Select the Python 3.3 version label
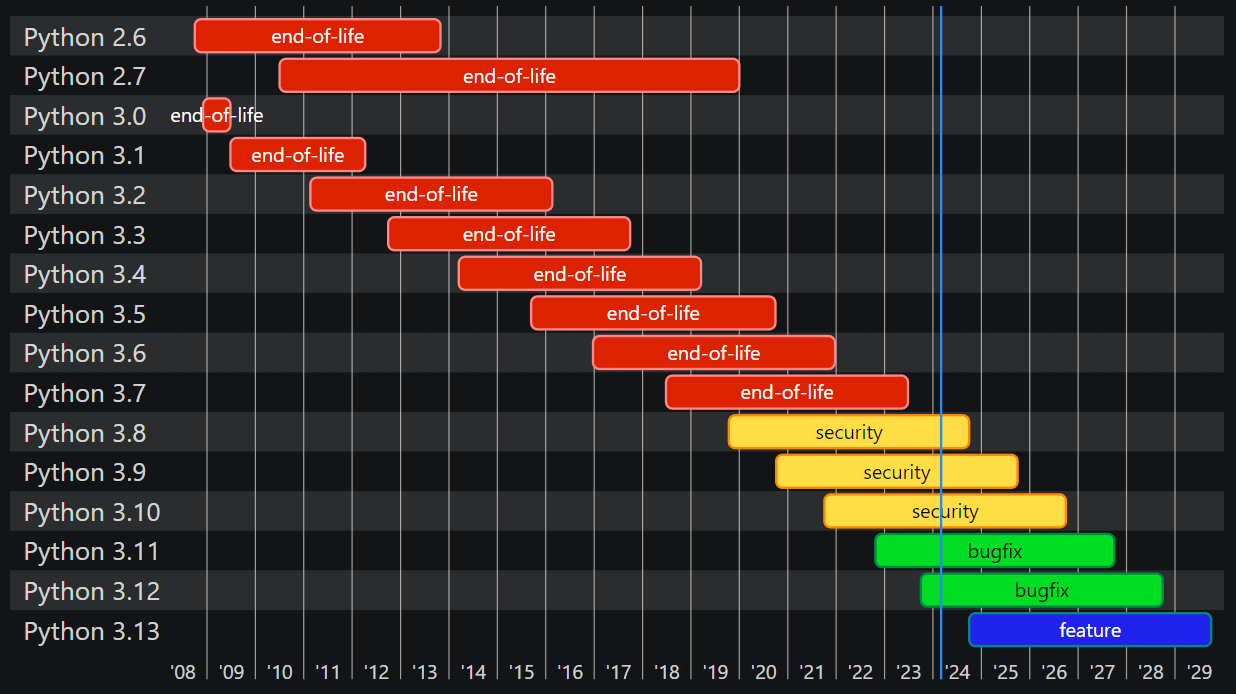This screenshot has height=694, width=1236. (85, 235)
